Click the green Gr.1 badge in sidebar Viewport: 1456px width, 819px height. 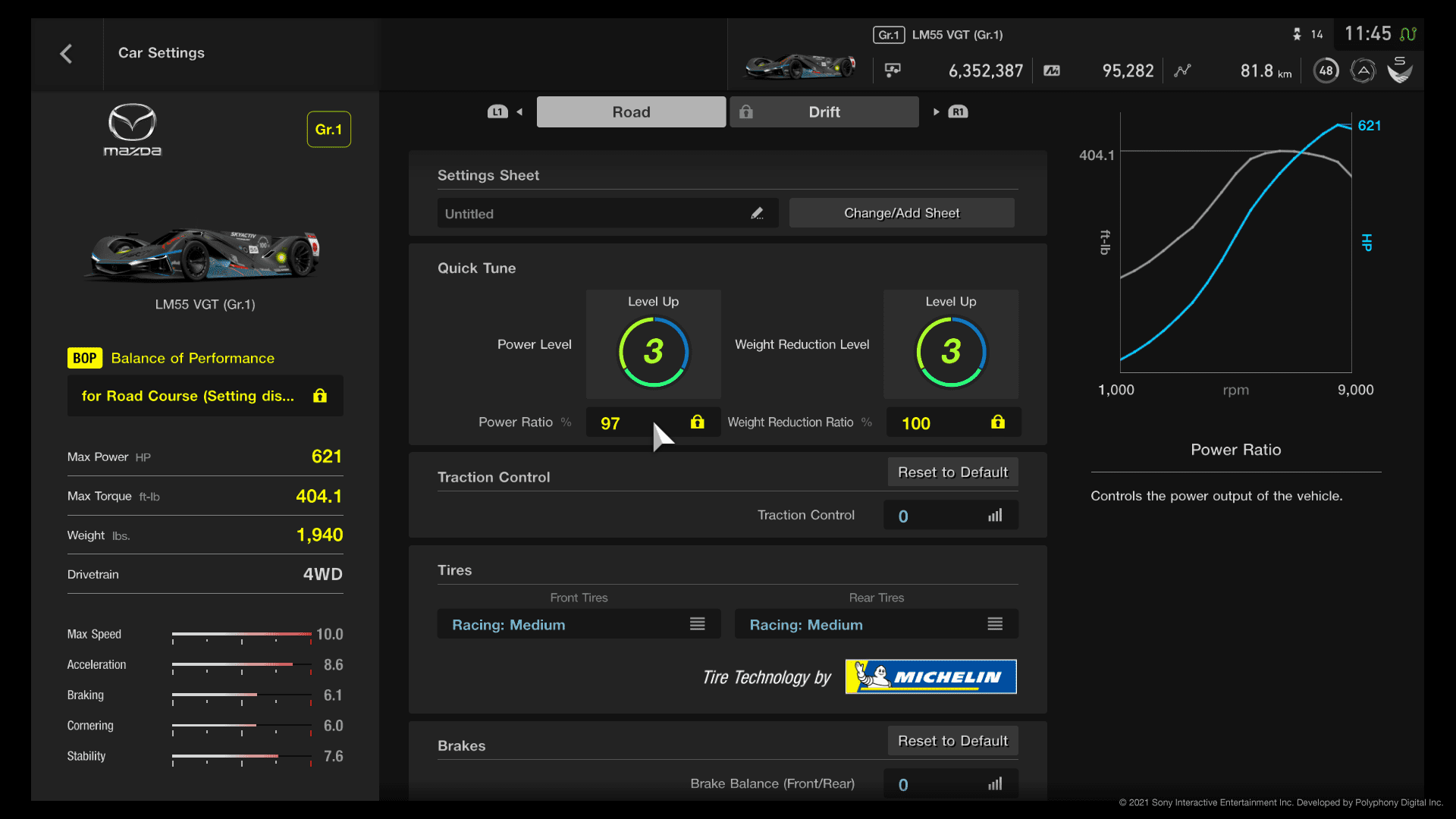pos(328,130)
